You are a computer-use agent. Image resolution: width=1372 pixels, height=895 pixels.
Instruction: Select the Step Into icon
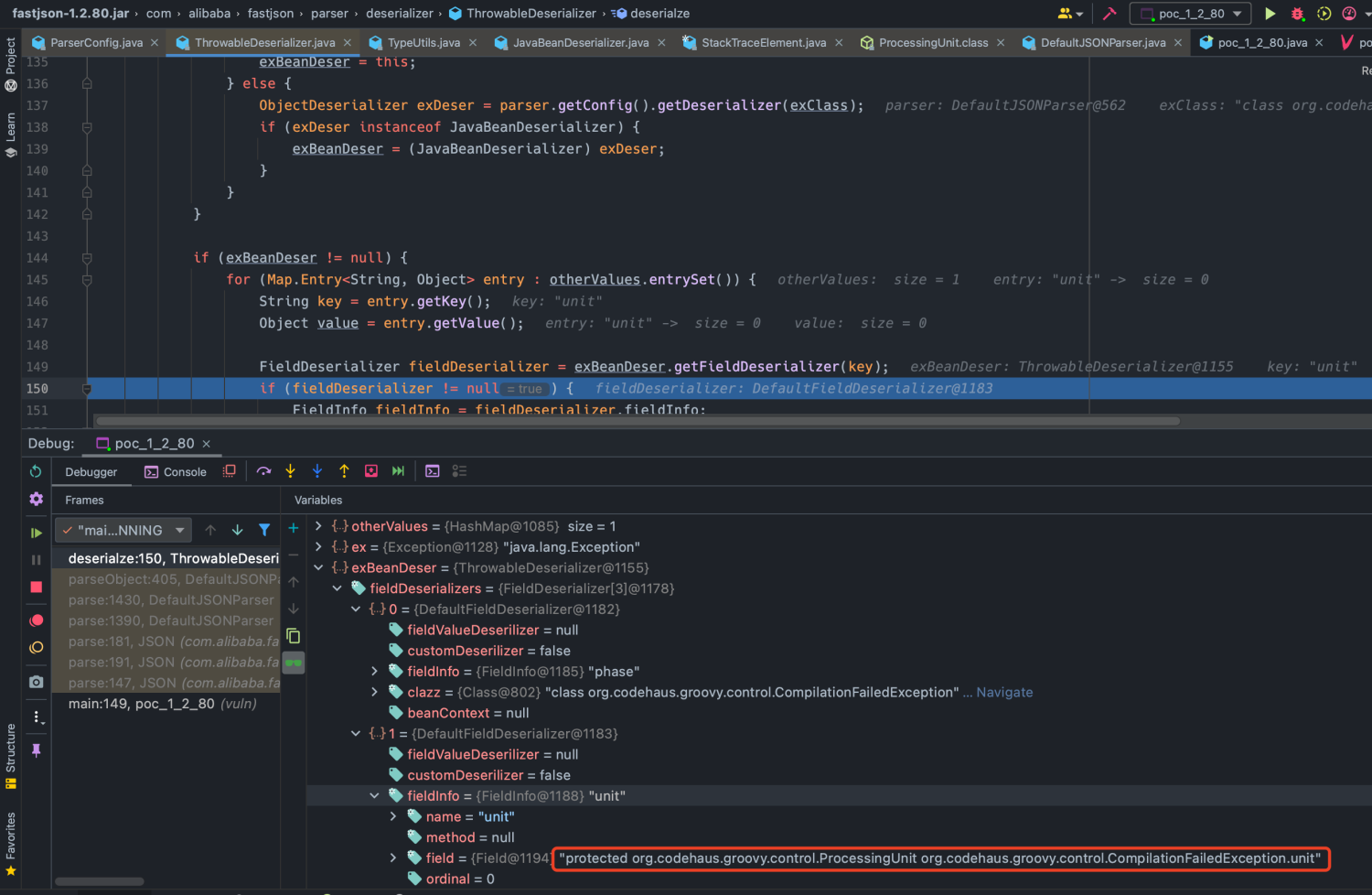(290, 470)
